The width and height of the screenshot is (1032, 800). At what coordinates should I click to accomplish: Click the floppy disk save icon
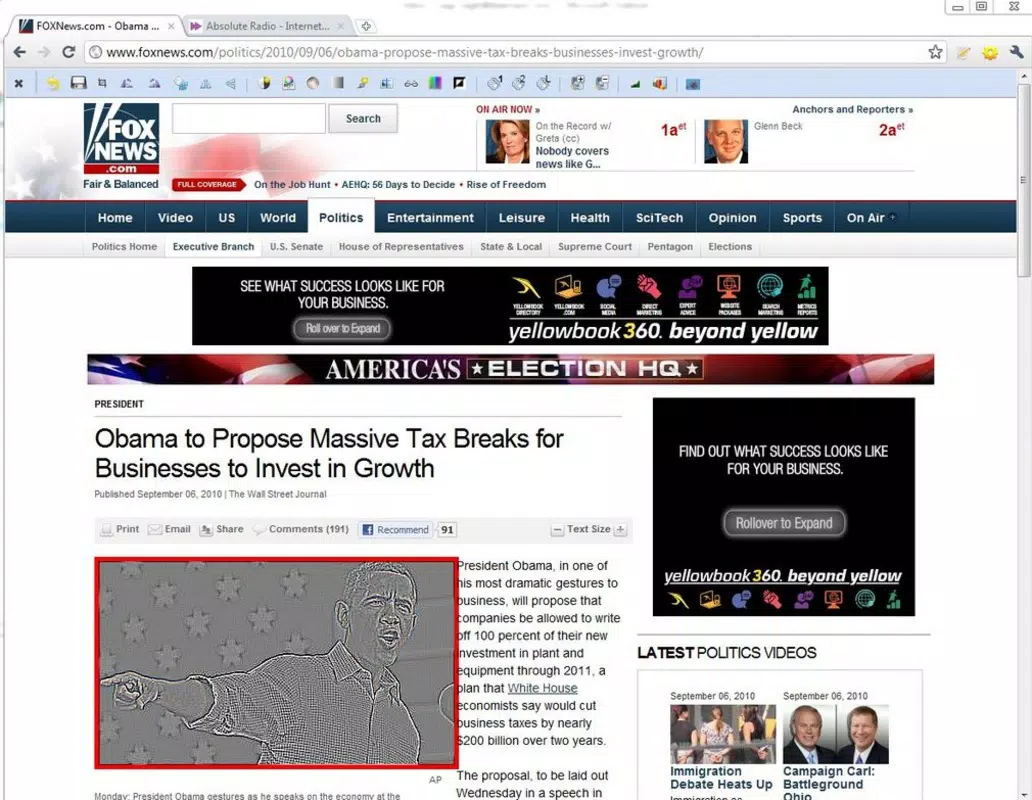[x=78, y=83]
